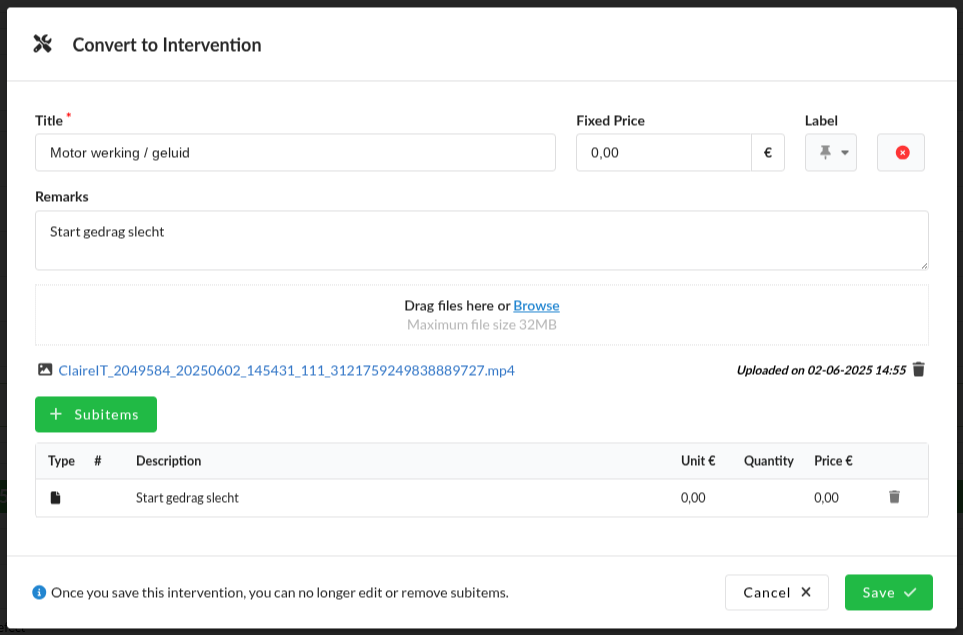This screenshot has width=963, height=635.
Task: Click the image icon beside the uploaded file
Action: [45, 370]
